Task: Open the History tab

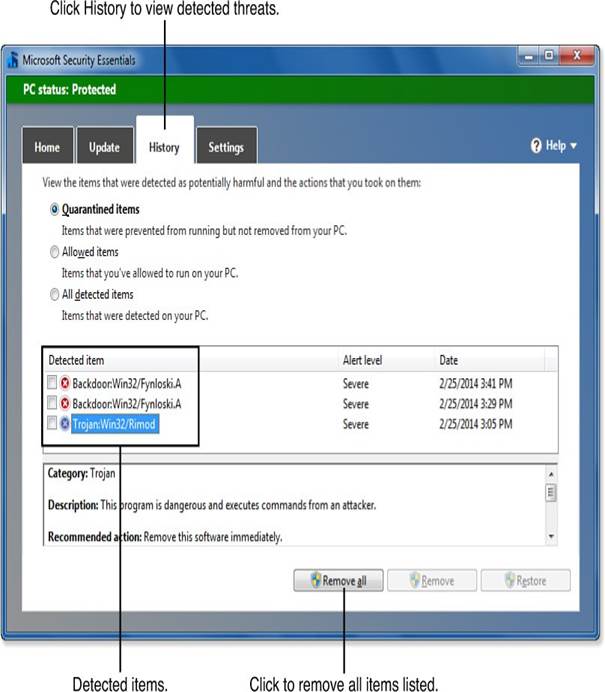Action: [165, 141]
